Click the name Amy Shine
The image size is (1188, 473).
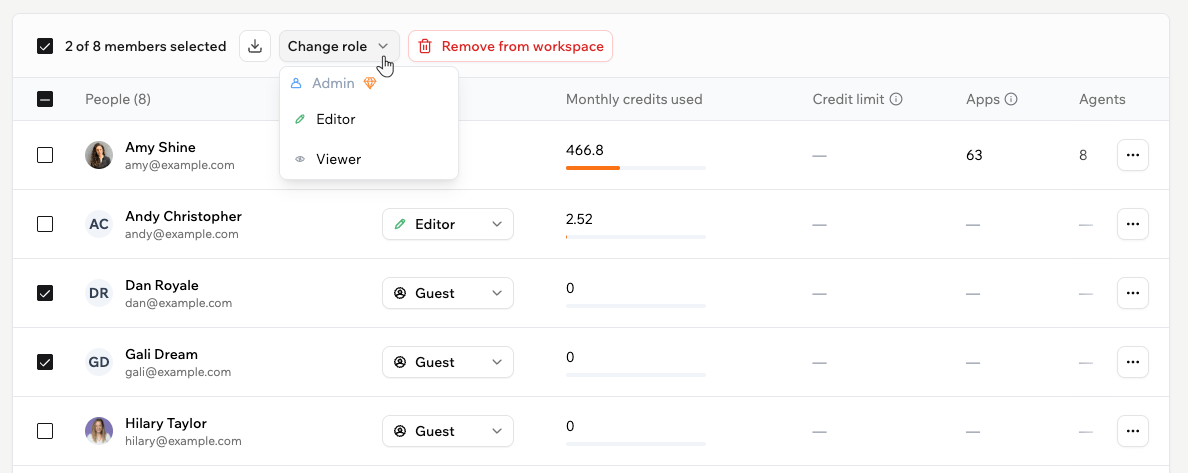(x=161, y=147)
